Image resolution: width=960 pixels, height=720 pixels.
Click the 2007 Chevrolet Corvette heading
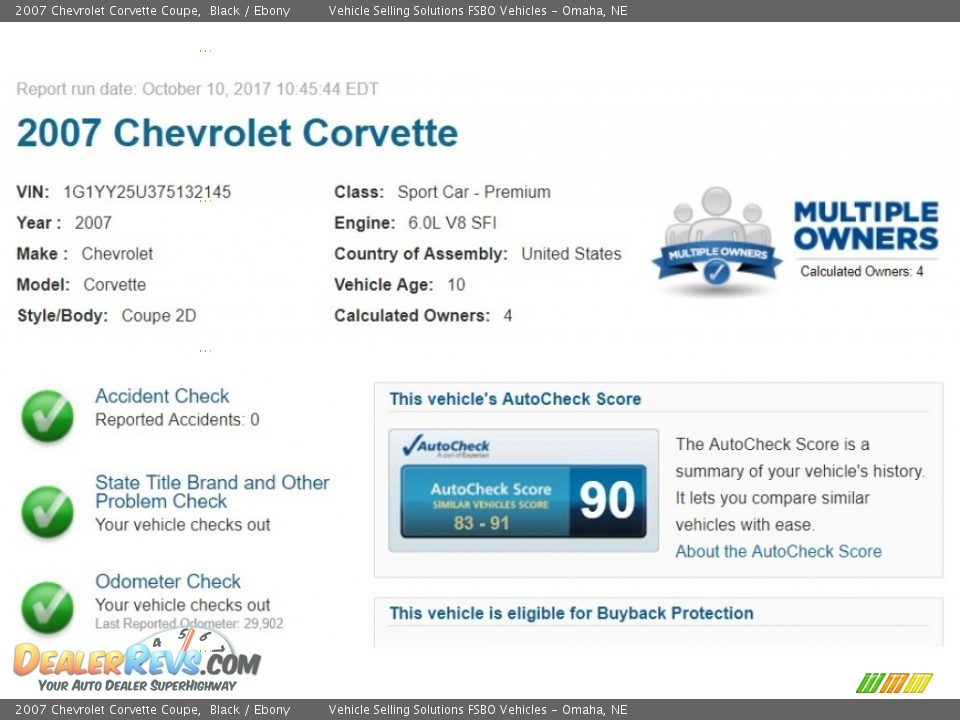238,133
